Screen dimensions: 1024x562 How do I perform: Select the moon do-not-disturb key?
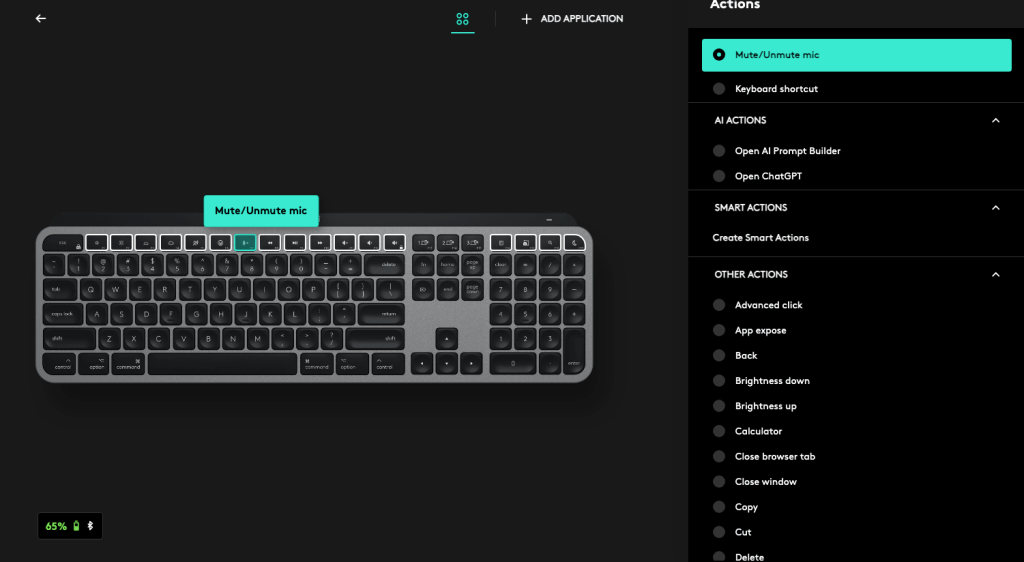click(x=574, y=242)
